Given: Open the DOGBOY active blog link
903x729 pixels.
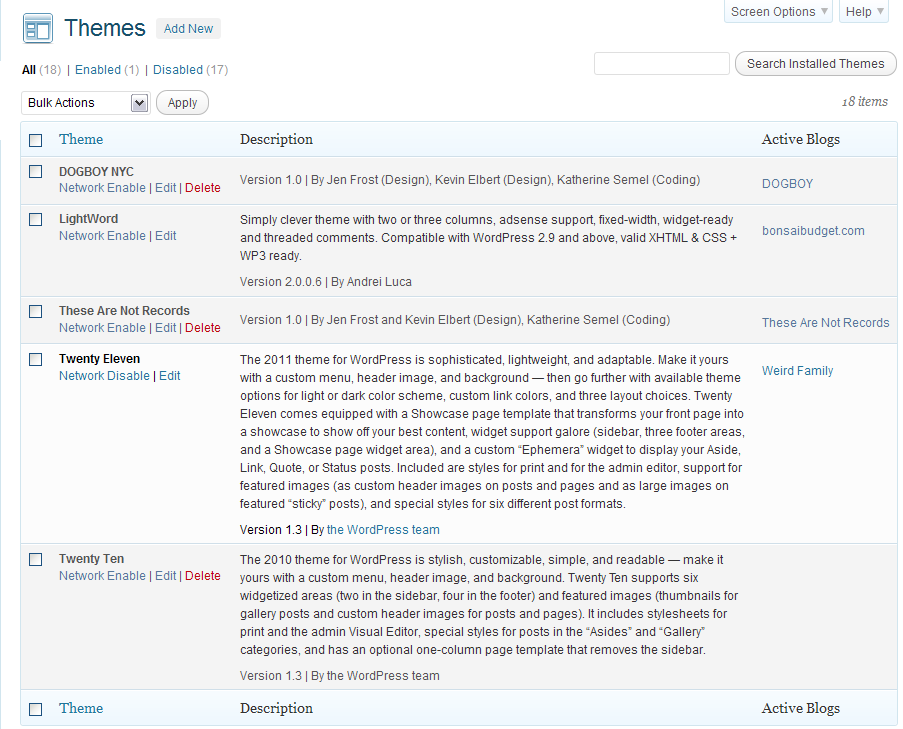Looking at the screenshot, I should pos(787,184).
